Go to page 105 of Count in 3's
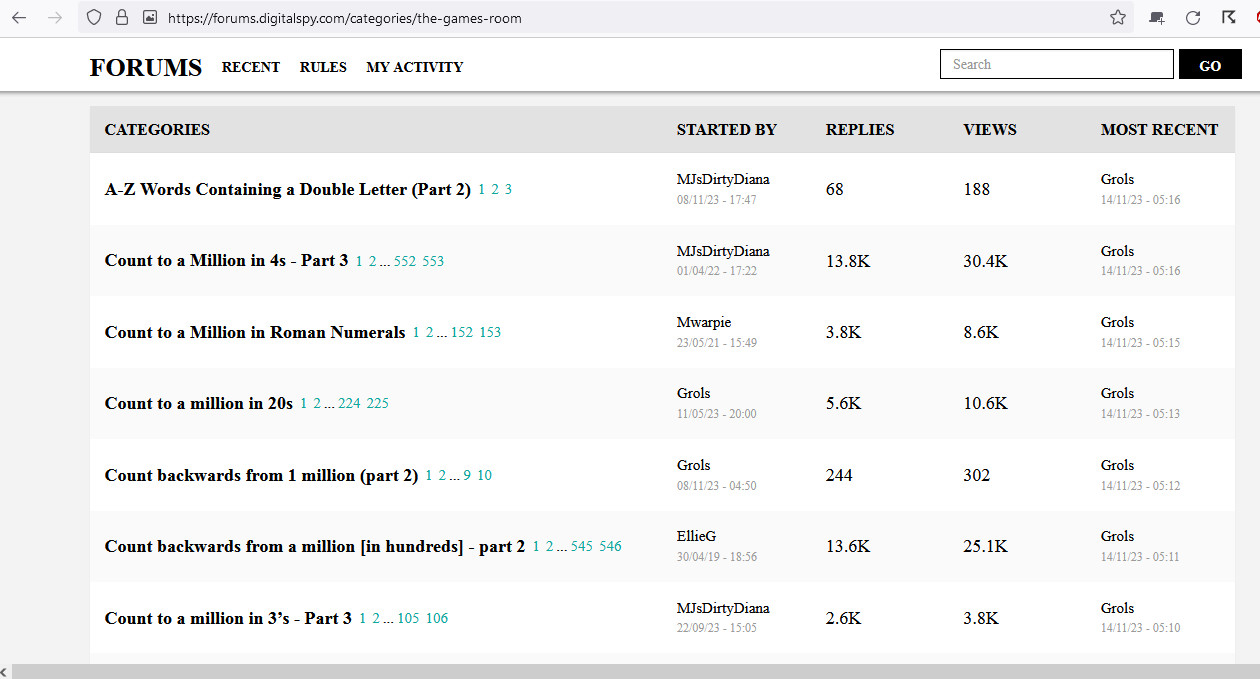 point(408,619)
